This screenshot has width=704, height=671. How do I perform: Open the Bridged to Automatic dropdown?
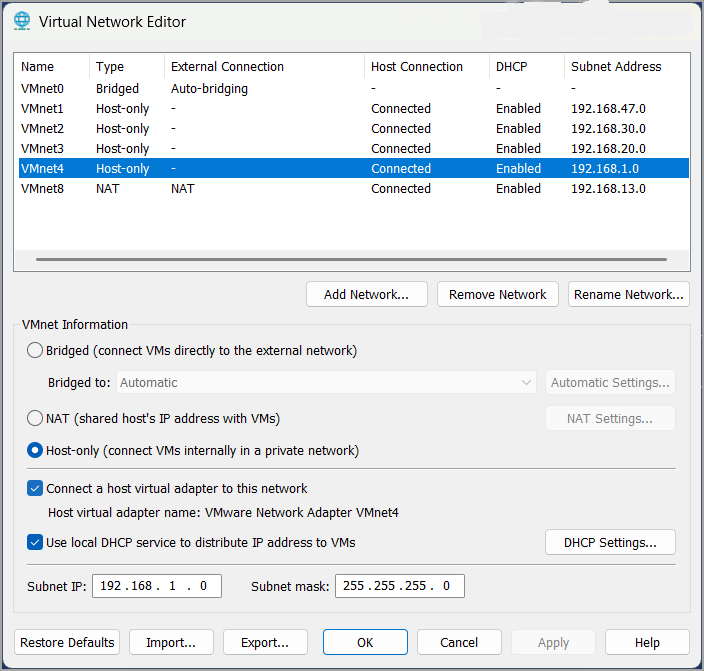click(326, 383)
